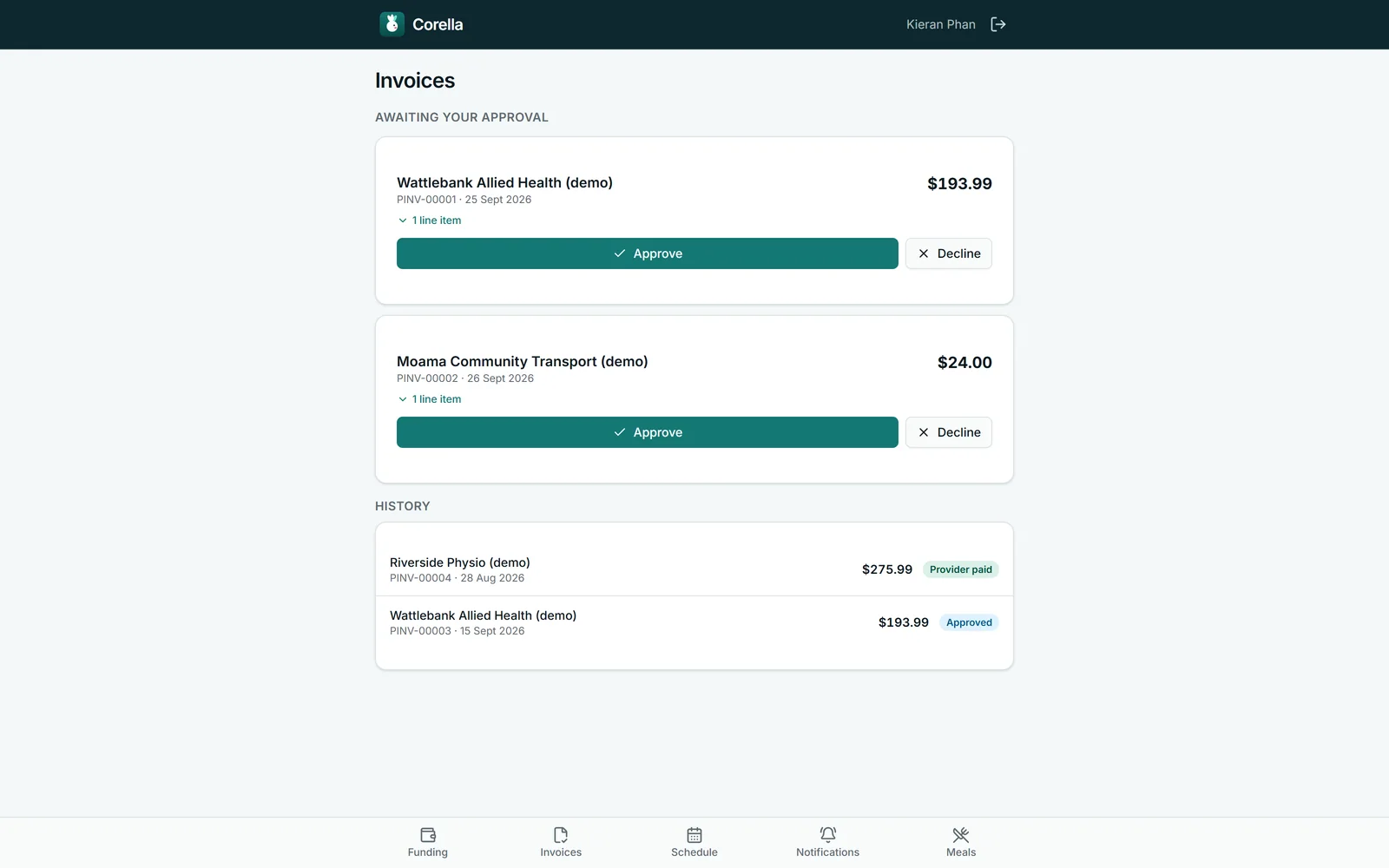Click the Corella cockatoo logo icon

(392, 24)
